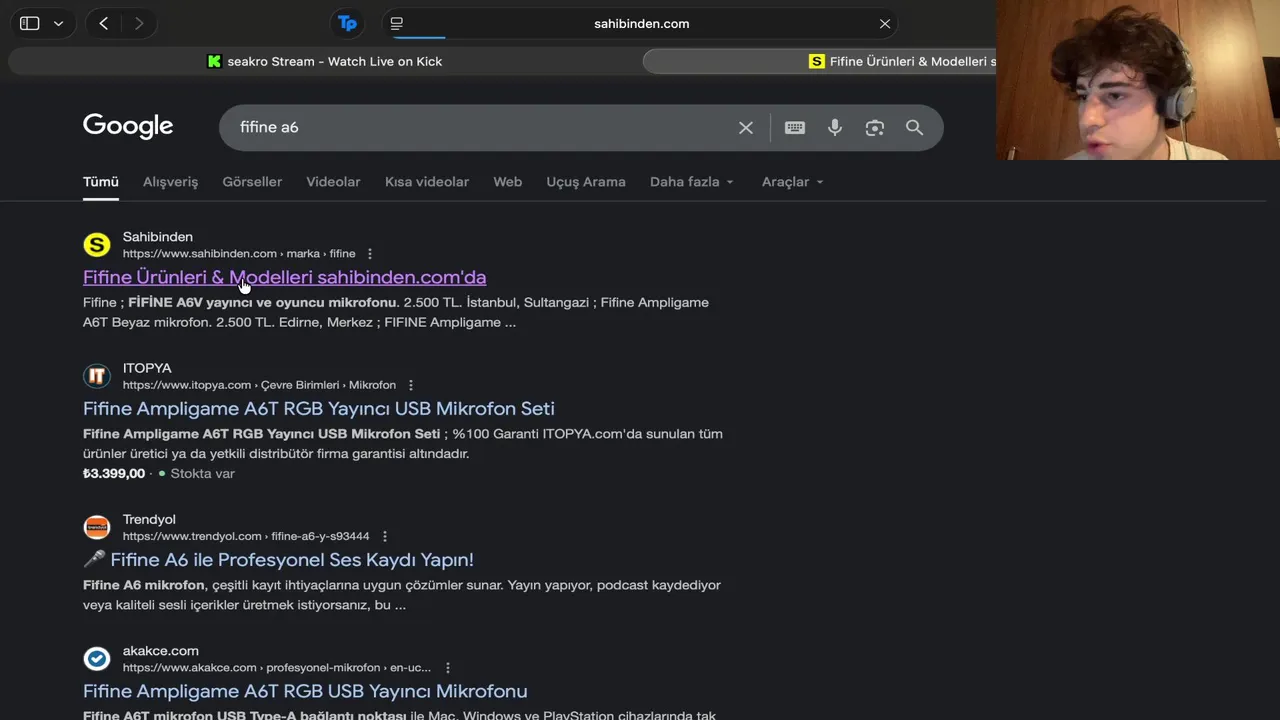
Task: Click the sahibinden.com › marka › fifine URL text
Action: [x=239, y=254]
